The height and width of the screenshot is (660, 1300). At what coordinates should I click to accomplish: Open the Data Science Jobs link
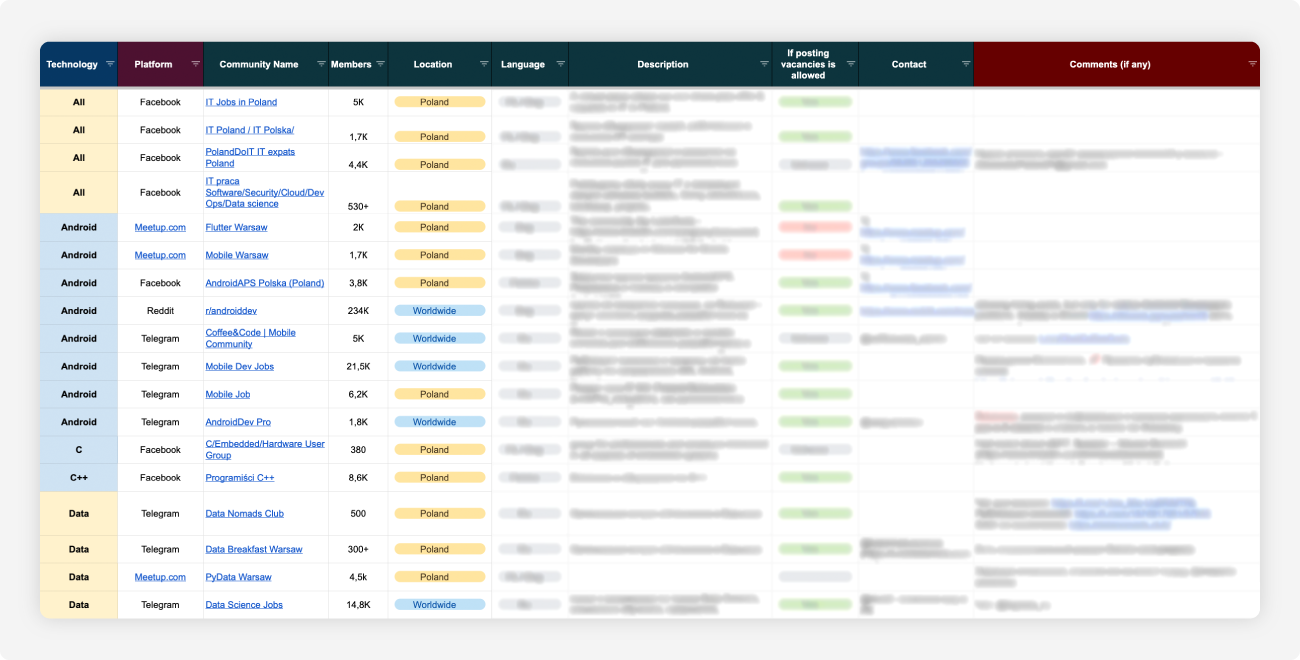[244, 605]
